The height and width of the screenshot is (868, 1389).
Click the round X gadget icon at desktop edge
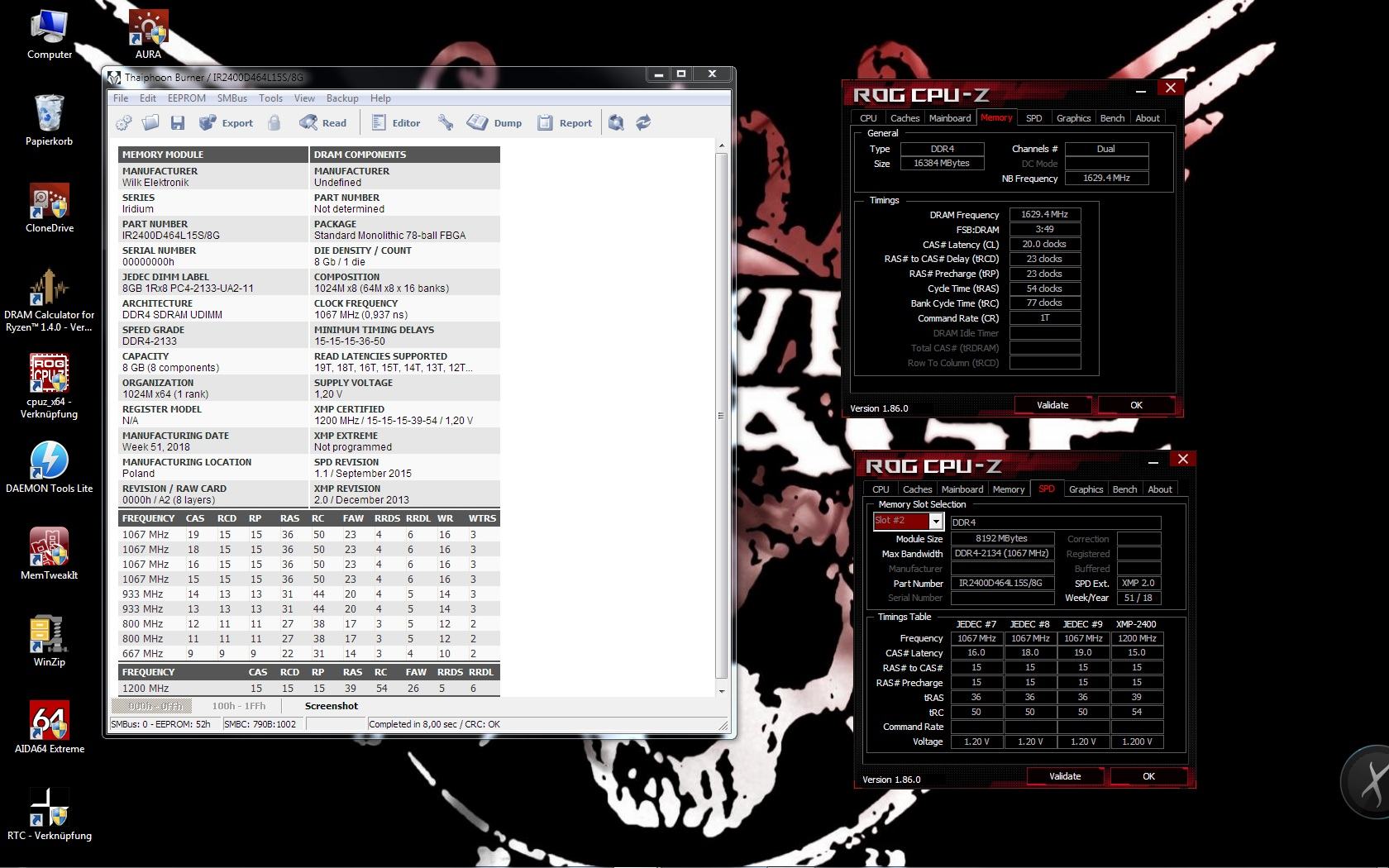click(1367, 781)
